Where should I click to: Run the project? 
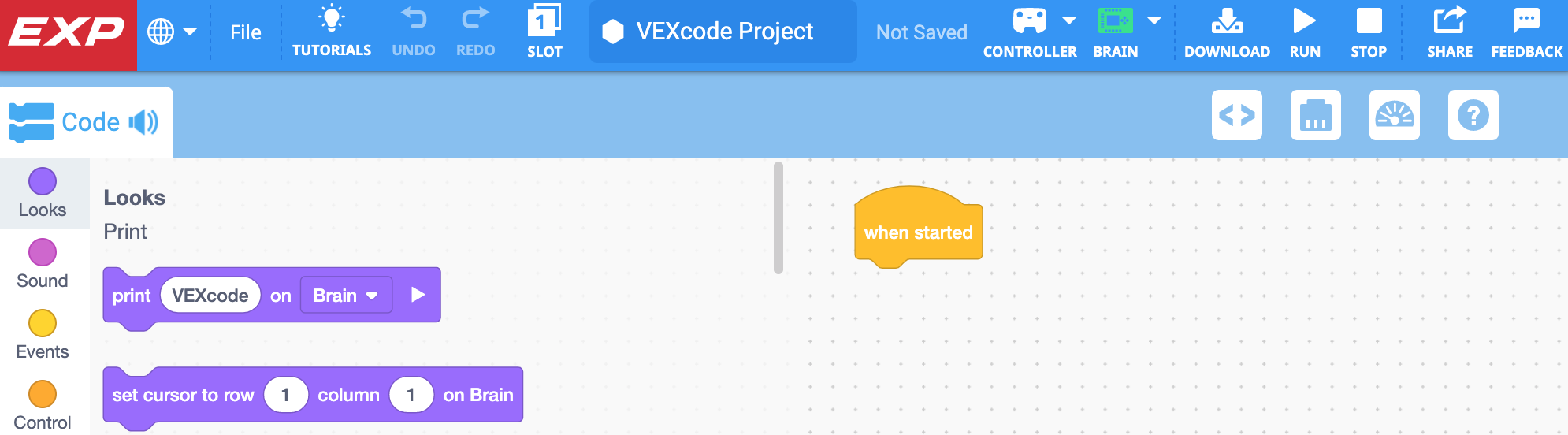(x=1305, y=21)
